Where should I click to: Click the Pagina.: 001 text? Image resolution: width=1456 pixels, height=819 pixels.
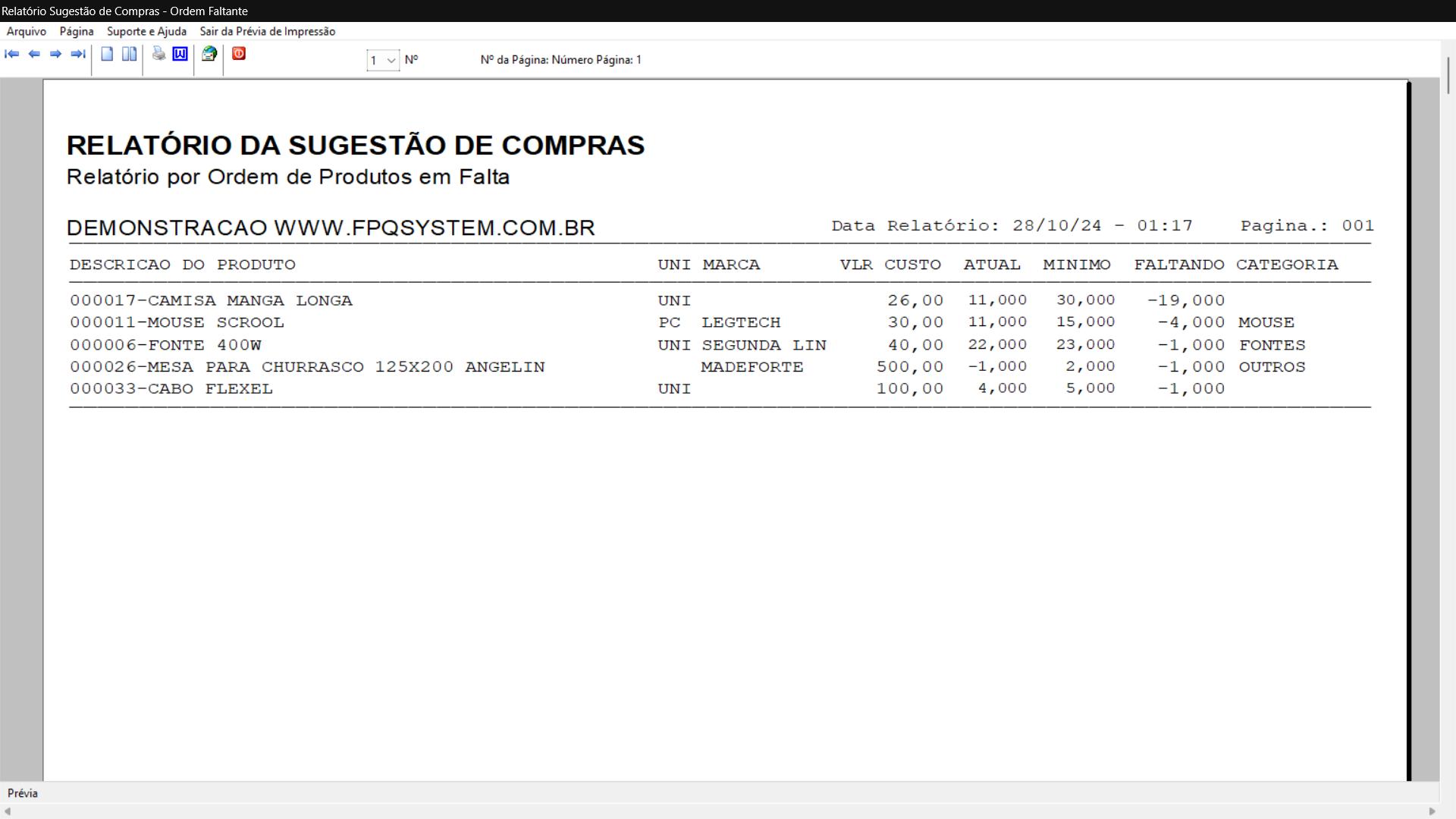click(1307, 226)
